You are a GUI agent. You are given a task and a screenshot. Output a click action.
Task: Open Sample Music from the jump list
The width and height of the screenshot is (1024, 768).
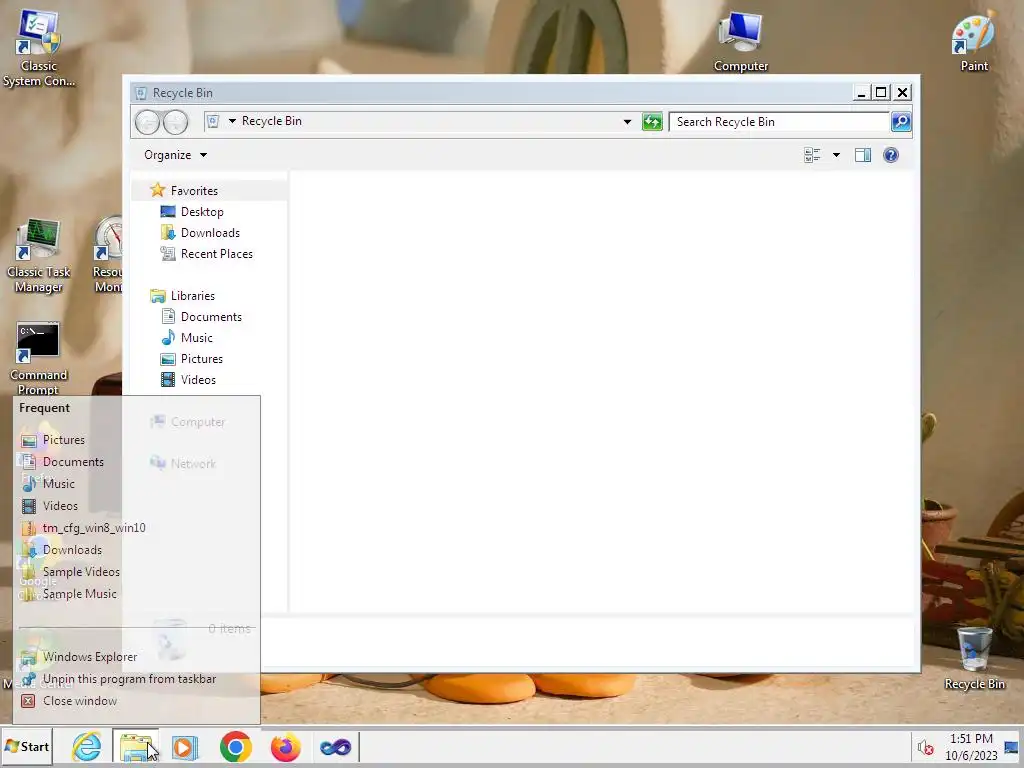(136, 594)
